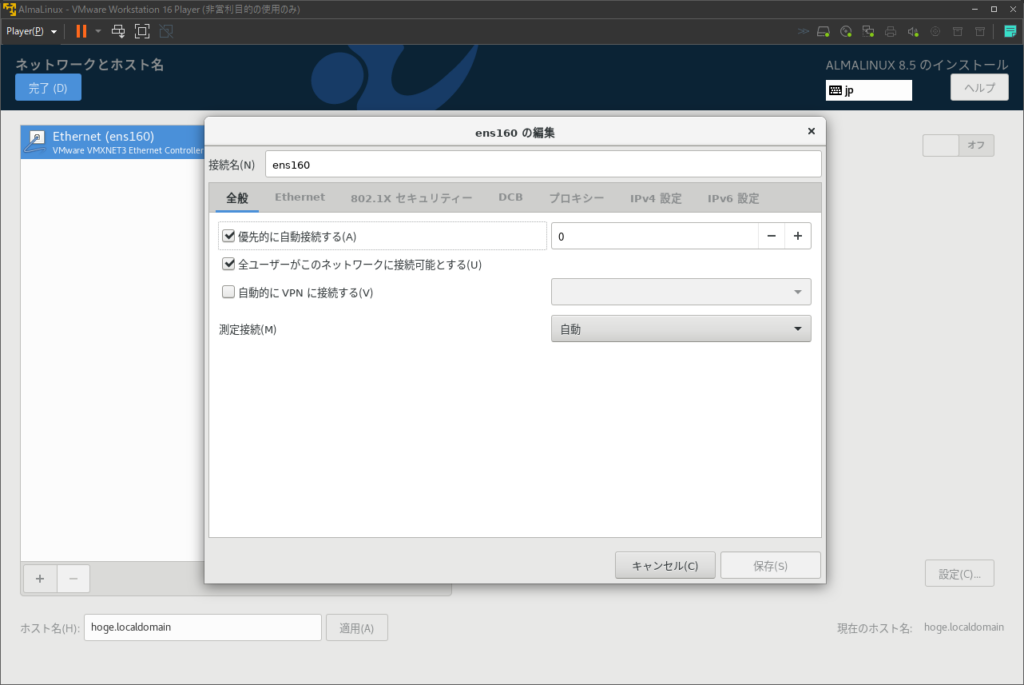The height and width of the screenshot is (685, 1024).
Task: Close the ens160 edit dialog
Action: coord(811,131)
